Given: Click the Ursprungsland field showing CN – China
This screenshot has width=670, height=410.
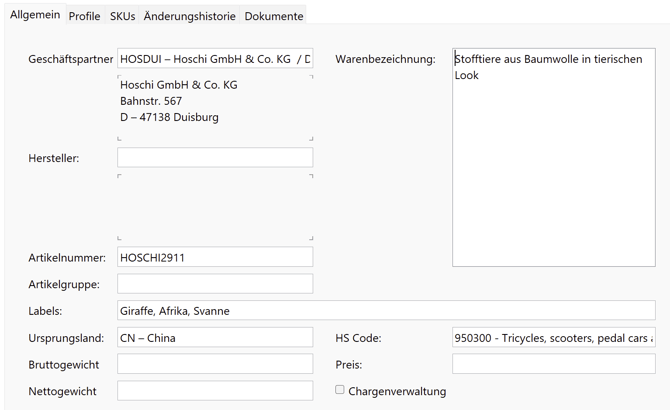Looking at the screenshot, I should pos(215,338).
